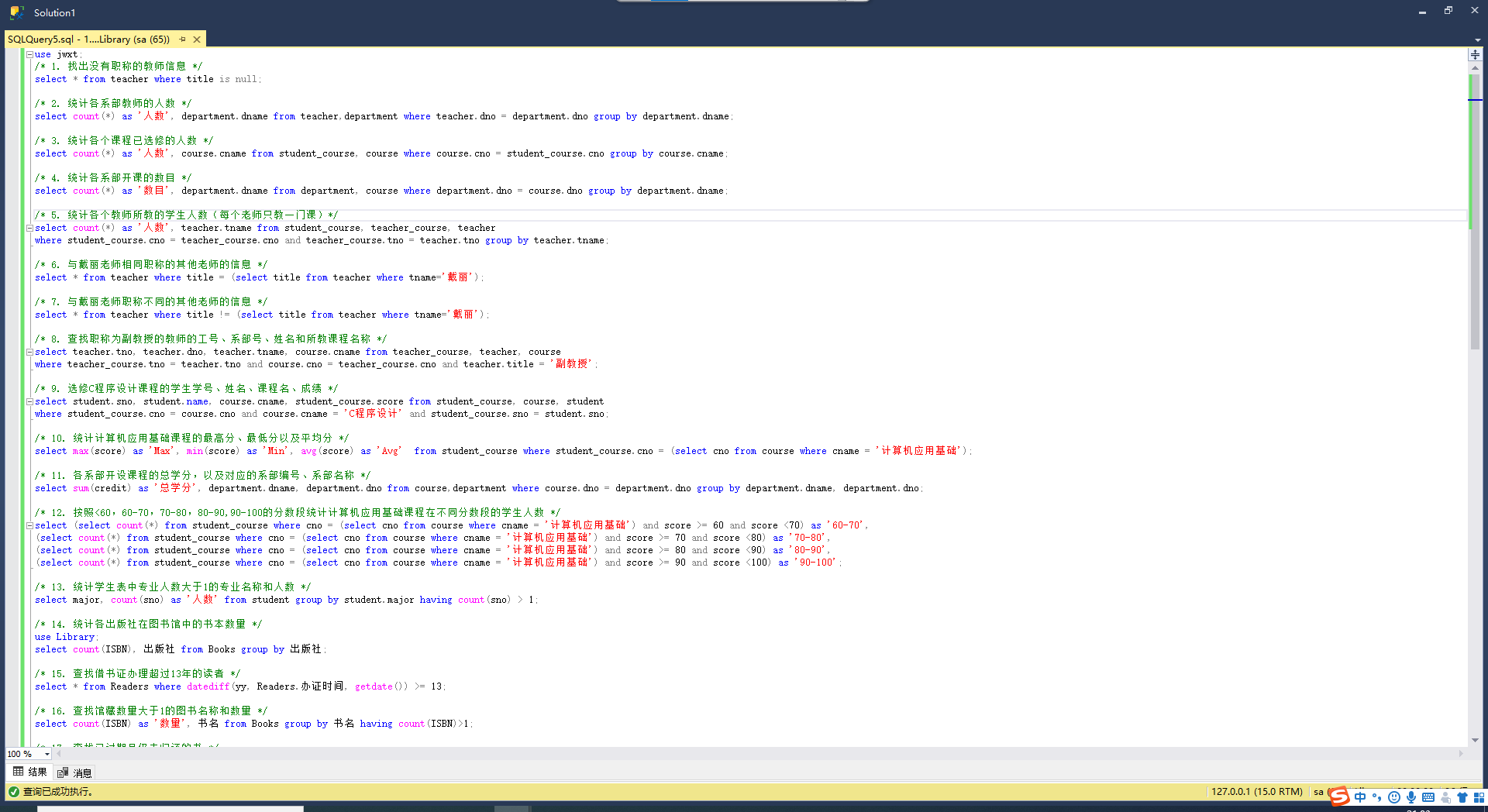The image size is (1488, 812).
Task: Click the Sogou input method logo
Action: click(1339, 797)
